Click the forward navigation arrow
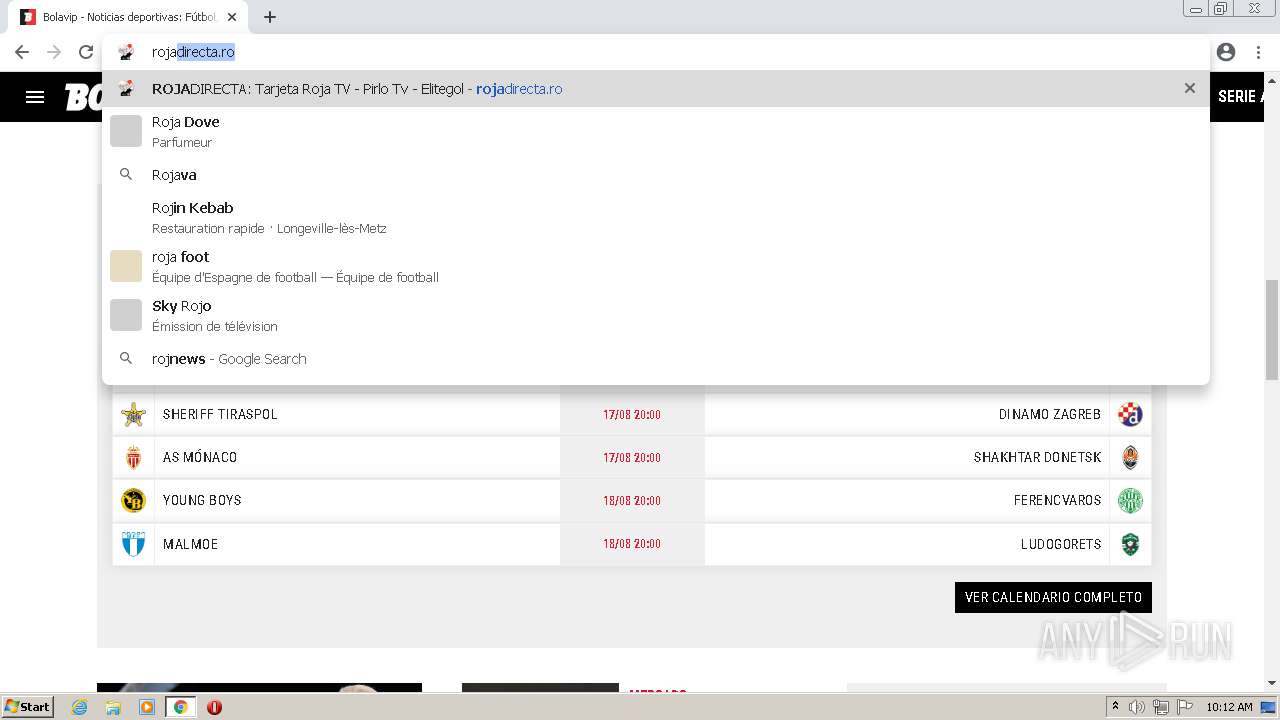This screenshot has height=720, width=1280. [x=54, y=52]
